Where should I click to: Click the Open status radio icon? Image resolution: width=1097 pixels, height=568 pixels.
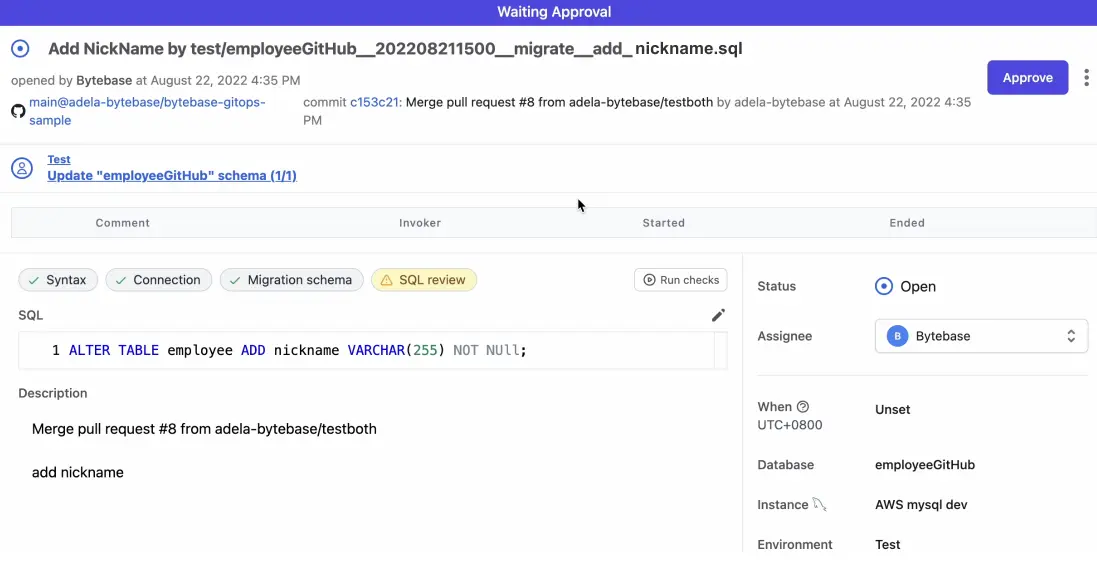pyautogui.click(x=884, y=286)
